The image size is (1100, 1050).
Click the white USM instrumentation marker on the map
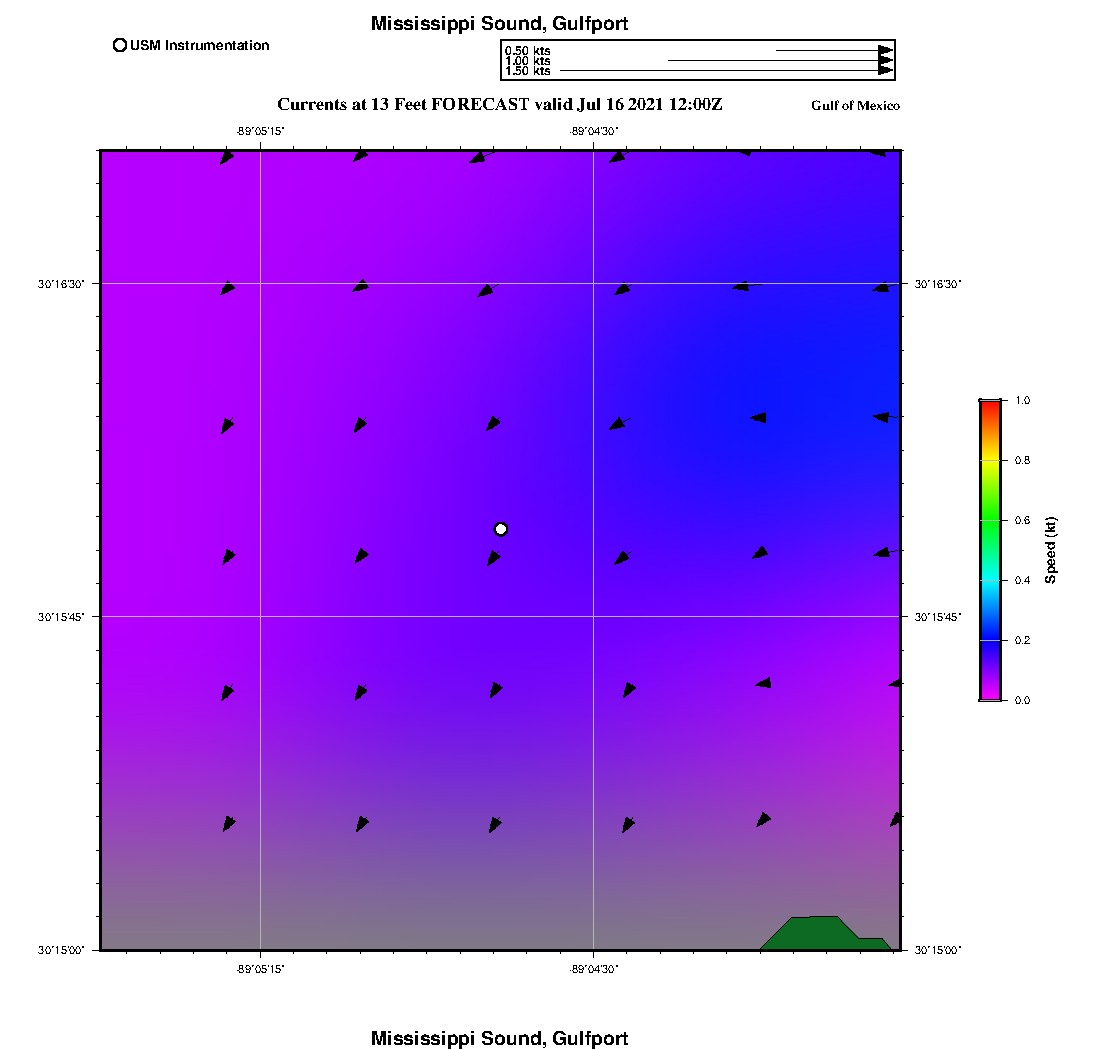point(500,529)
